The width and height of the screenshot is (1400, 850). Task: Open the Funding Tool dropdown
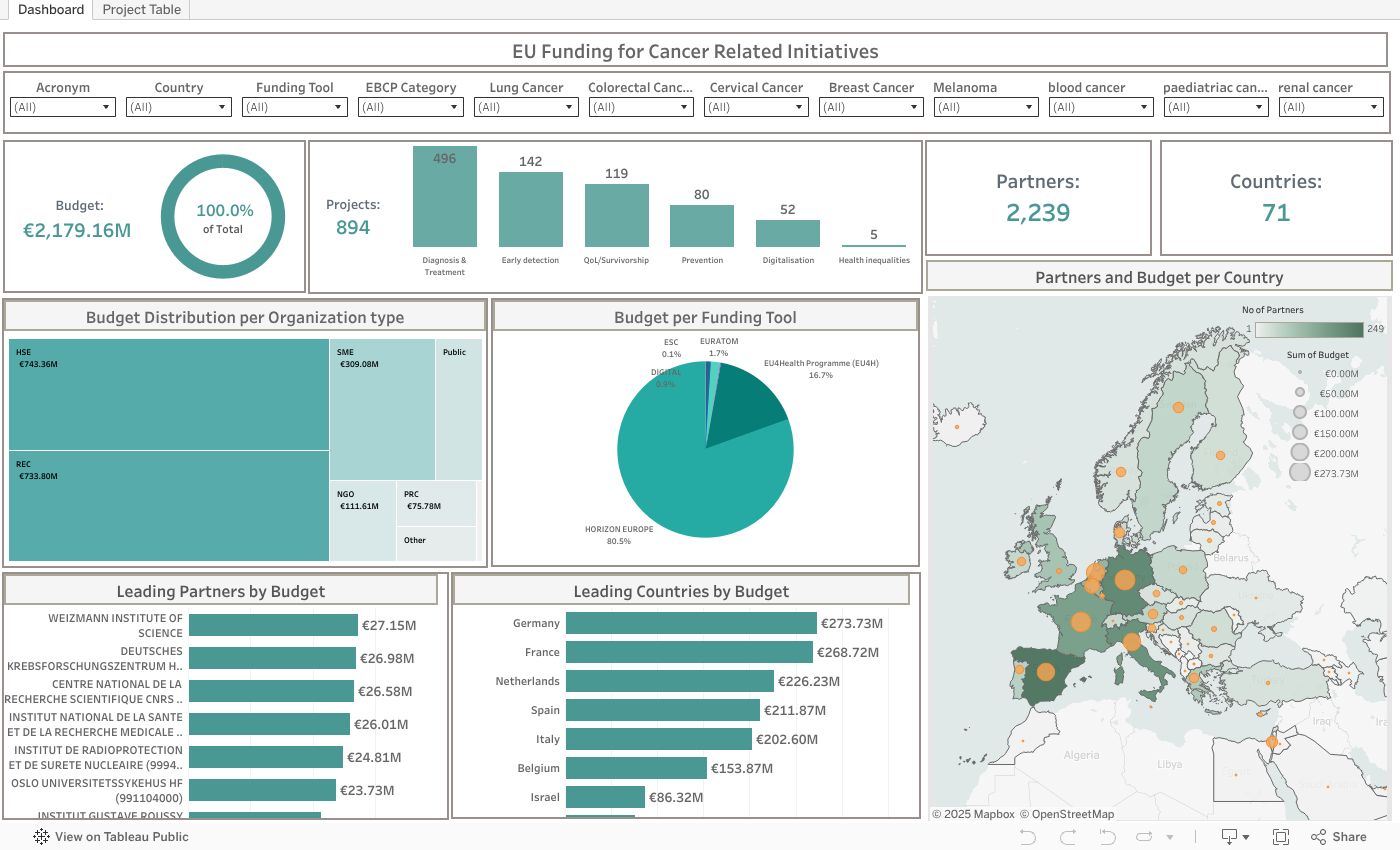click(x=294, y=107)
